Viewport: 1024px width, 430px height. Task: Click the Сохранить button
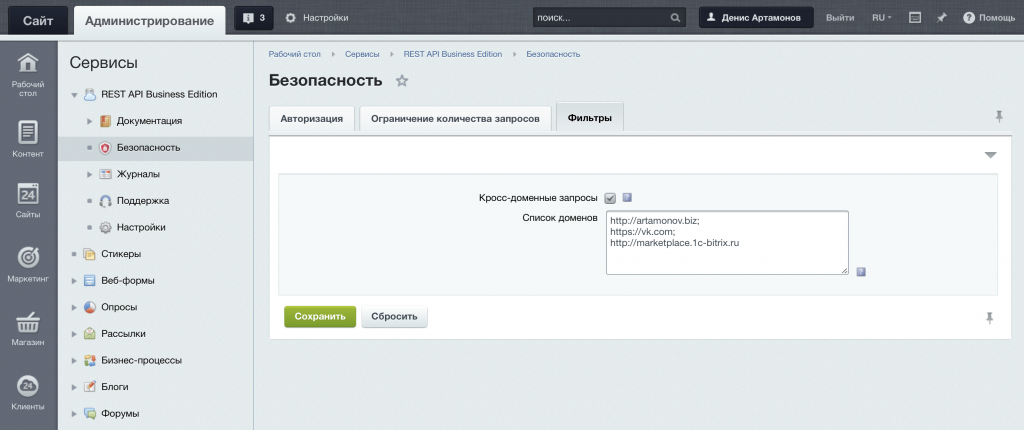319,316
